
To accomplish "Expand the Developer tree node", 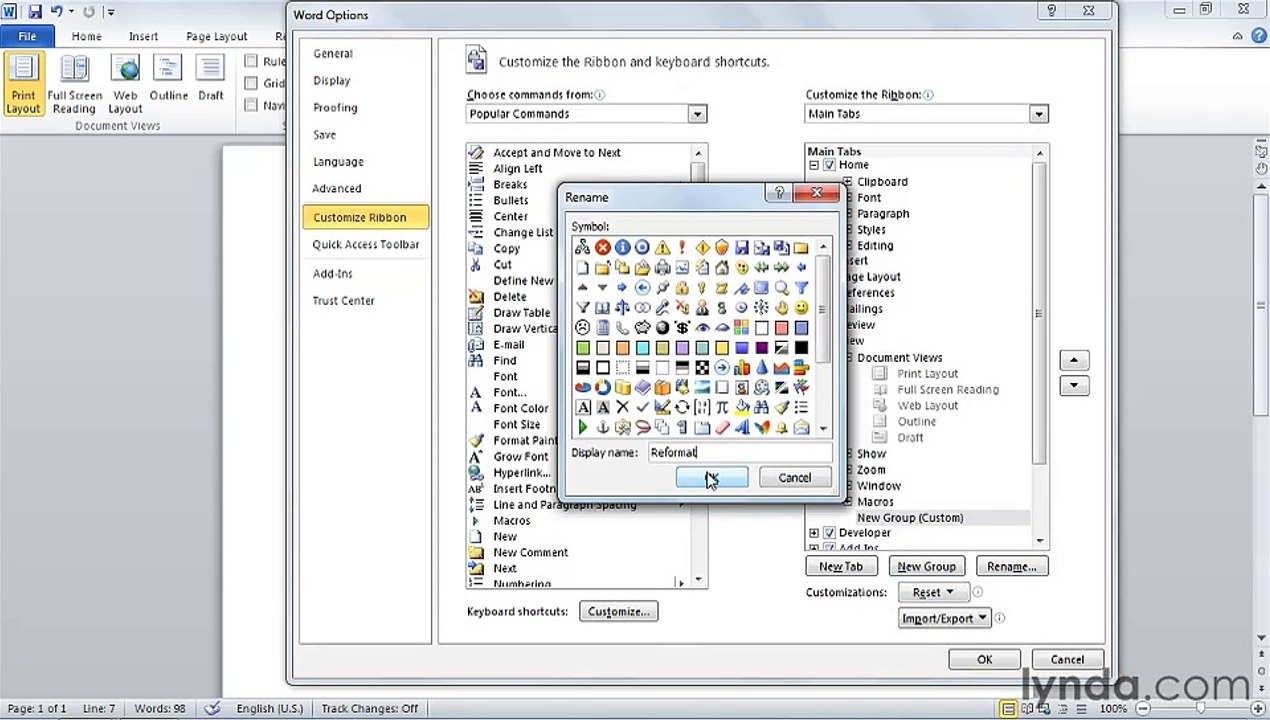I will pyautogui.click(x=814, y=533).
